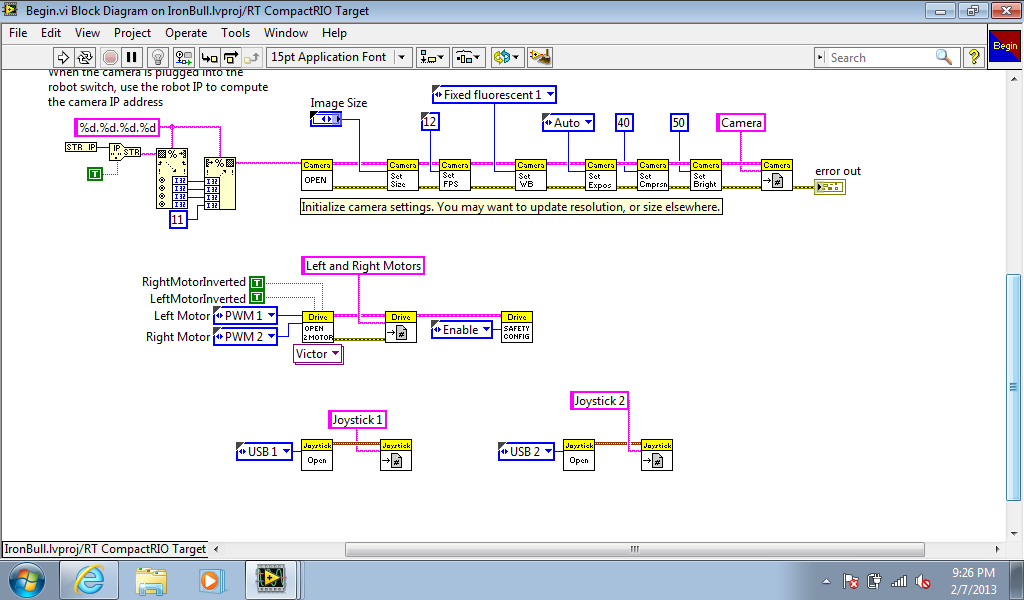The height and width of the screenshot is (600, 1024).
Task: Open the Operate menu
Action: point(186,33)
